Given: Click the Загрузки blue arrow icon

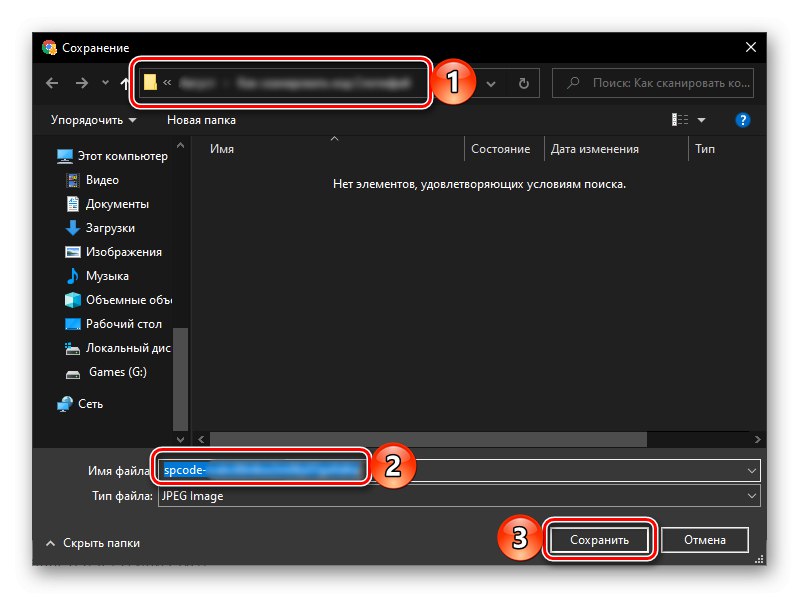Looking at the screenshot, I should (73, 228).
